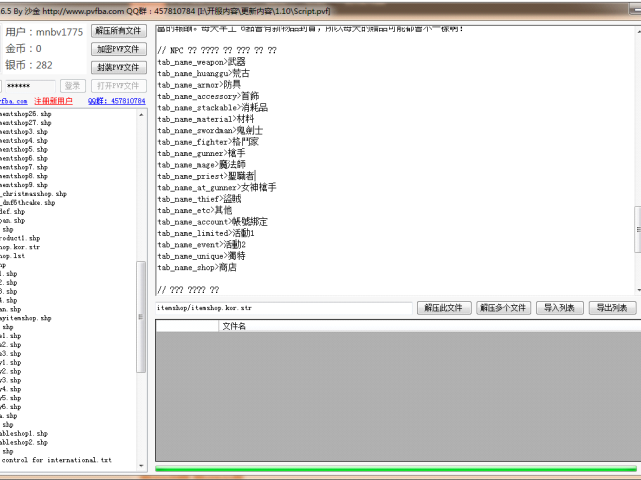Click the 加密PVF文件 button
The height and width of the screenshot is (480, 641).
(116, 49)
